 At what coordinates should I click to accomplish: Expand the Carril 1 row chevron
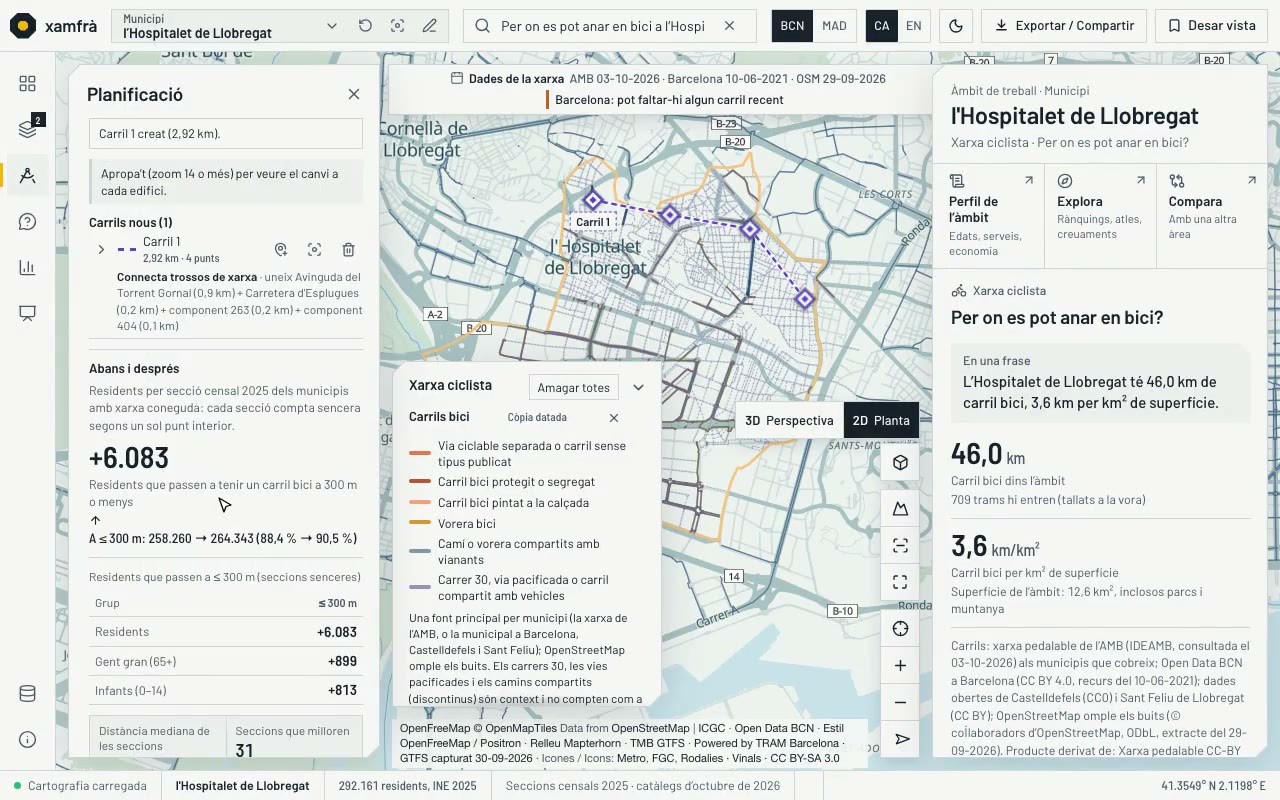pyautogui.click(x=101, y=250)
